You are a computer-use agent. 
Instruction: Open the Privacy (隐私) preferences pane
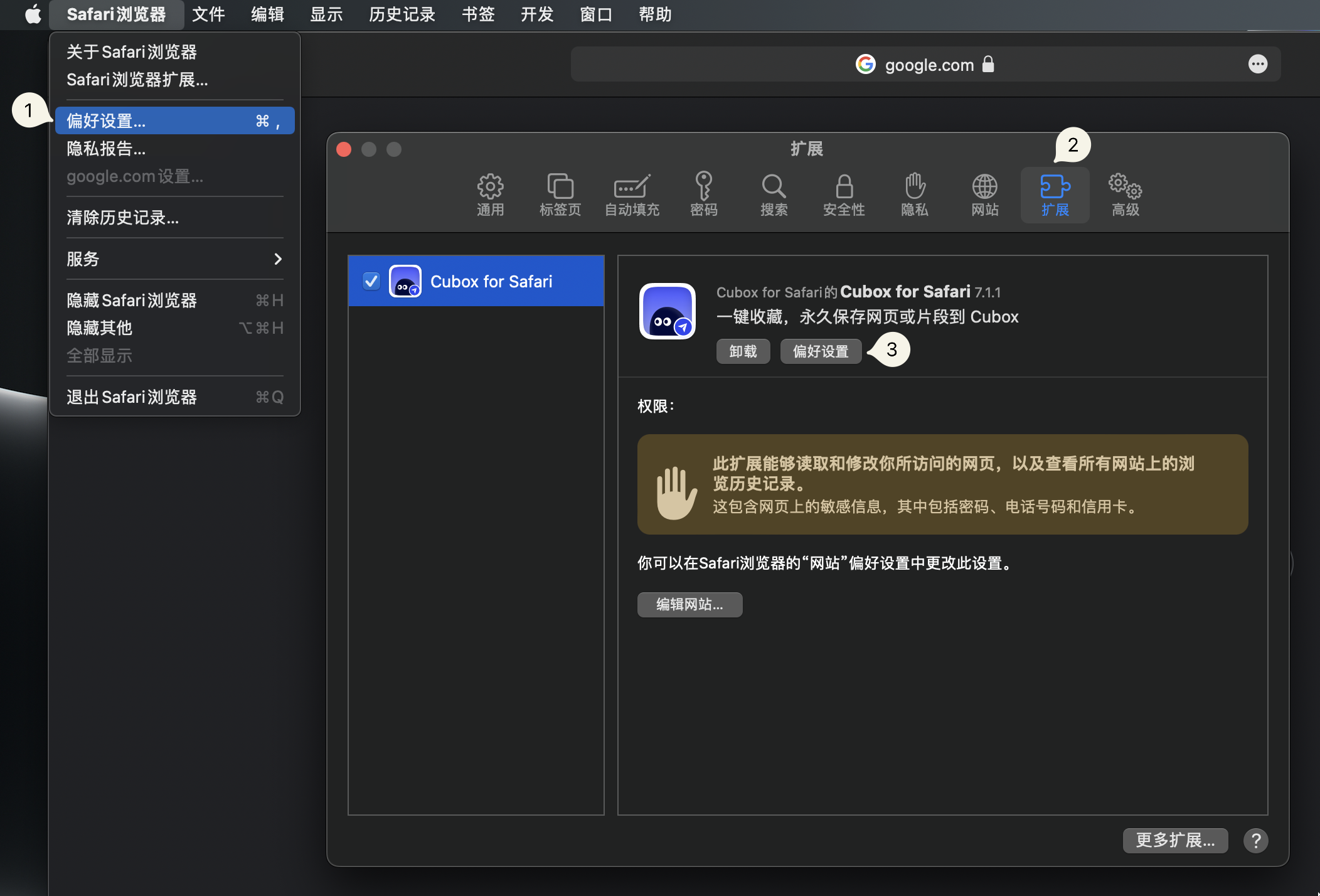[x=914, y=195]
